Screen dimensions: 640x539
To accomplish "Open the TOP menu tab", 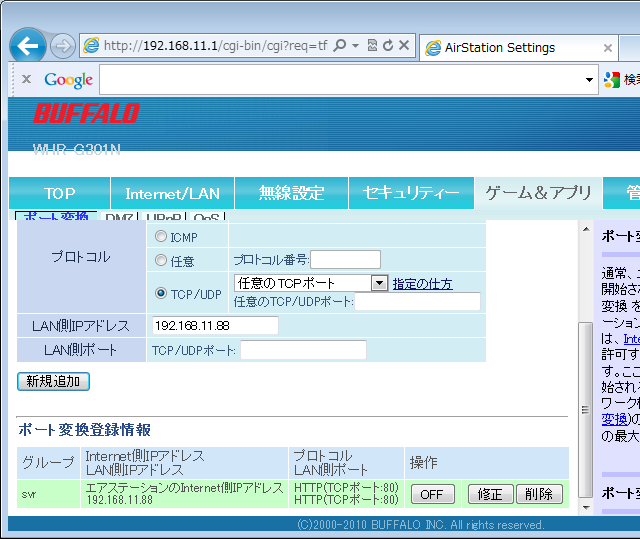I will [60, 193].
